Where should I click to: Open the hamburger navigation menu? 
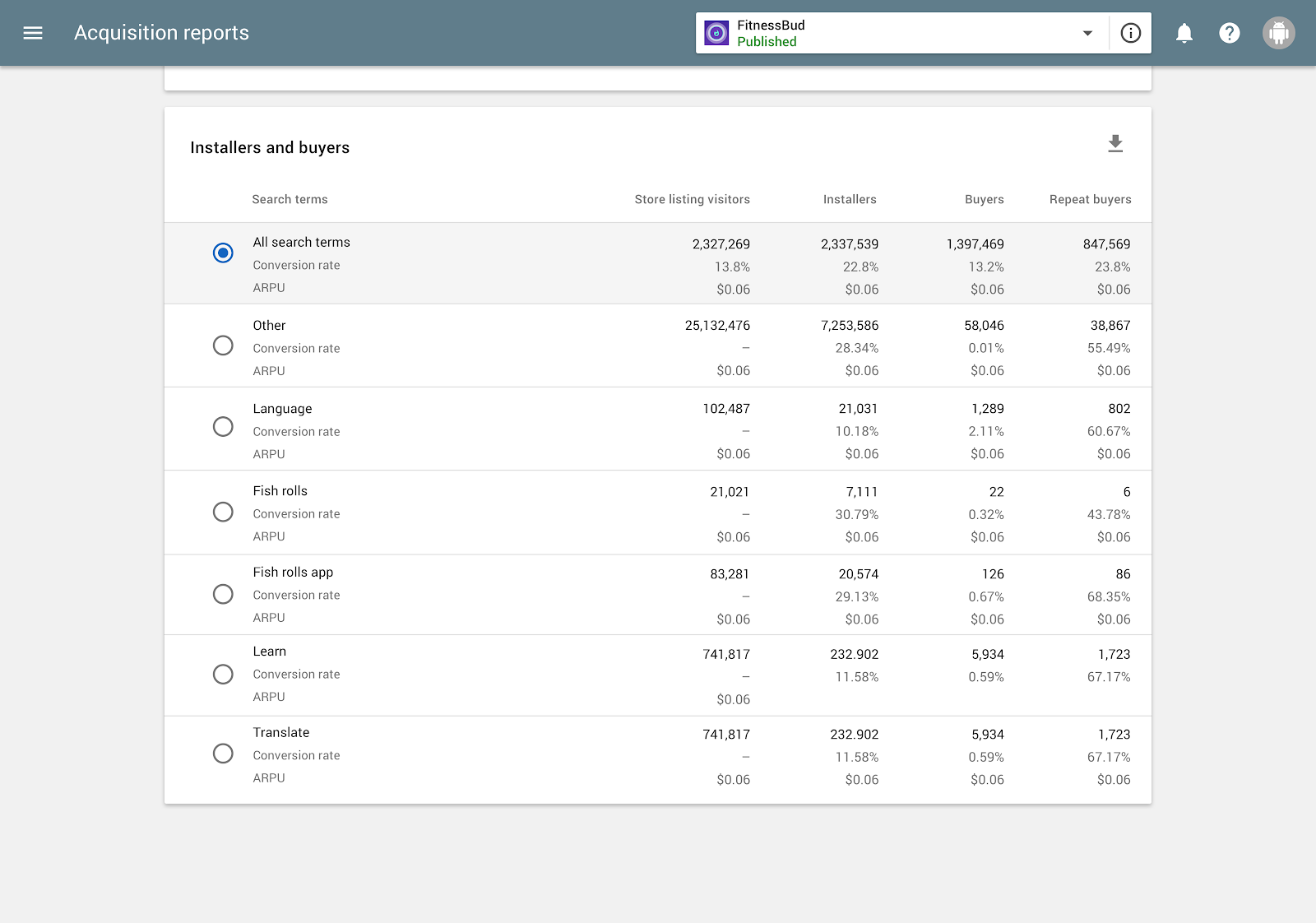33,33
